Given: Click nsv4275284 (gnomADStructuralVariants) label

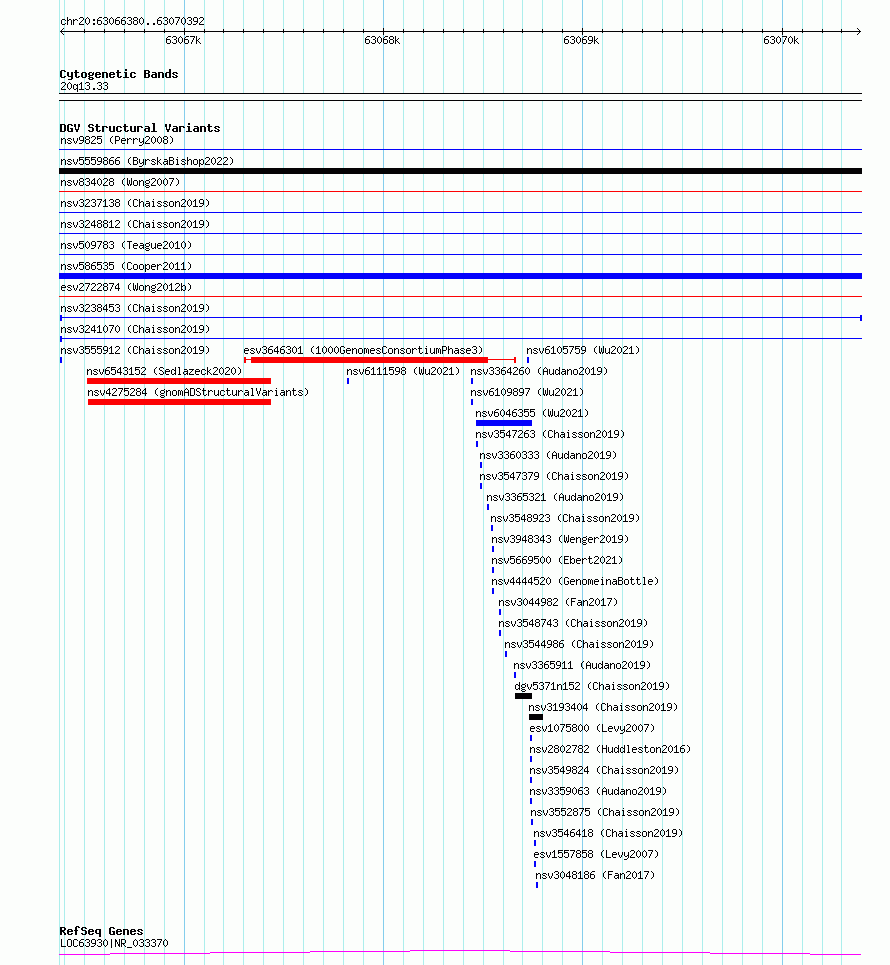Looking at the screenshot, I should [x=198, y=392].
